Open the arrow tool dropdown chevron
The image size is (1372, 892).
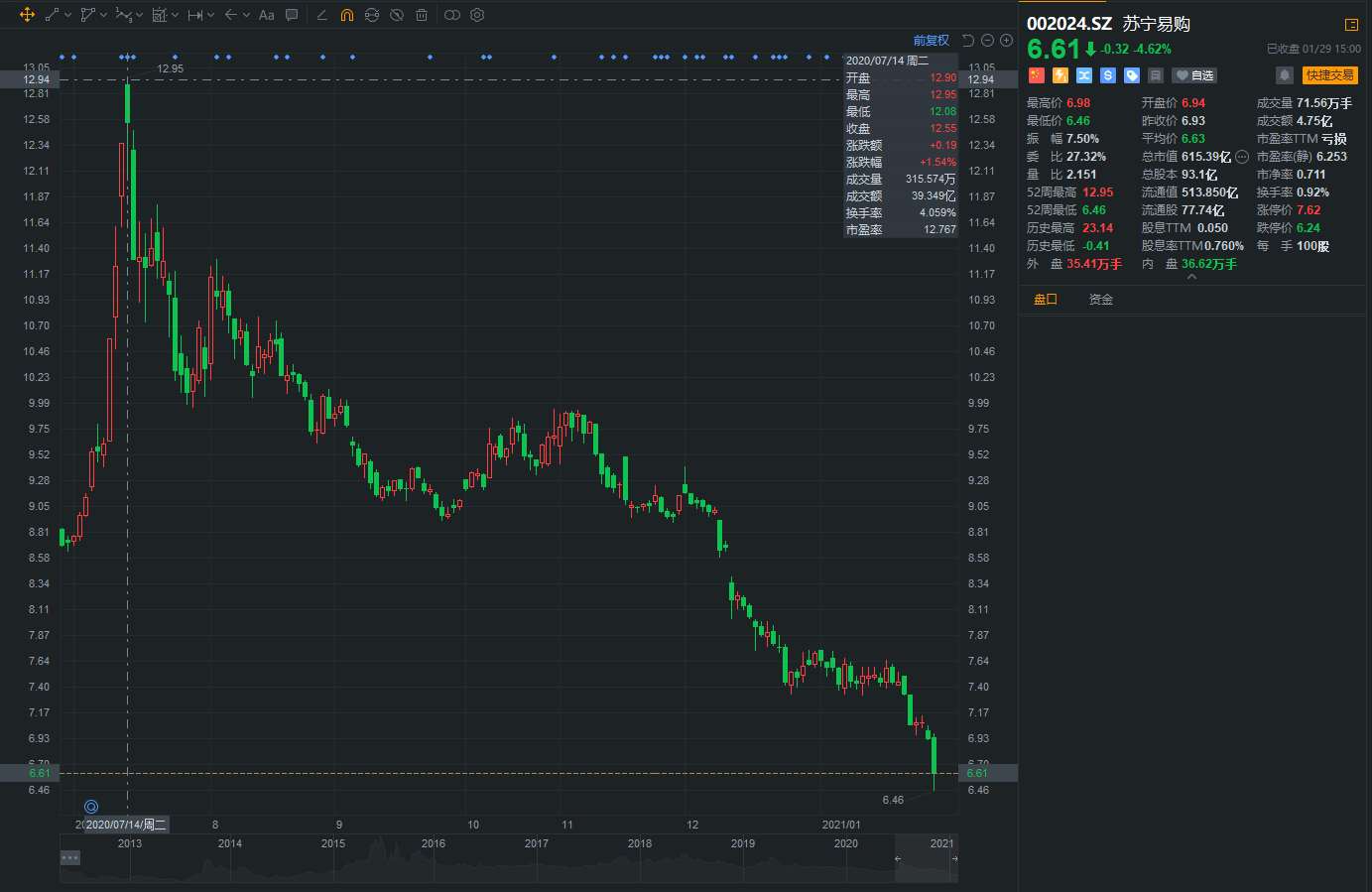click(247, 15)
